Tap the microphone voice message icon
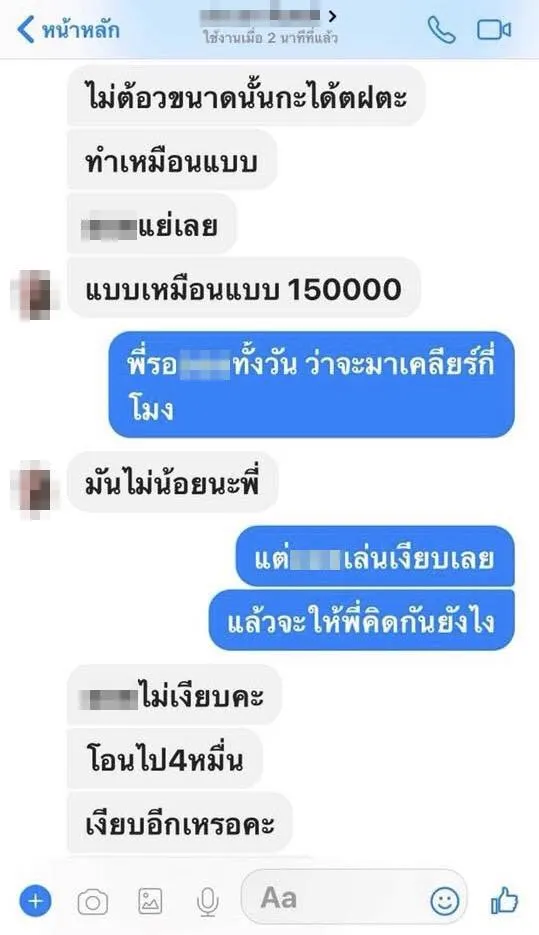The width and height of the screenshot is (539, 935). pyautogui.click(x=207, y=901)
